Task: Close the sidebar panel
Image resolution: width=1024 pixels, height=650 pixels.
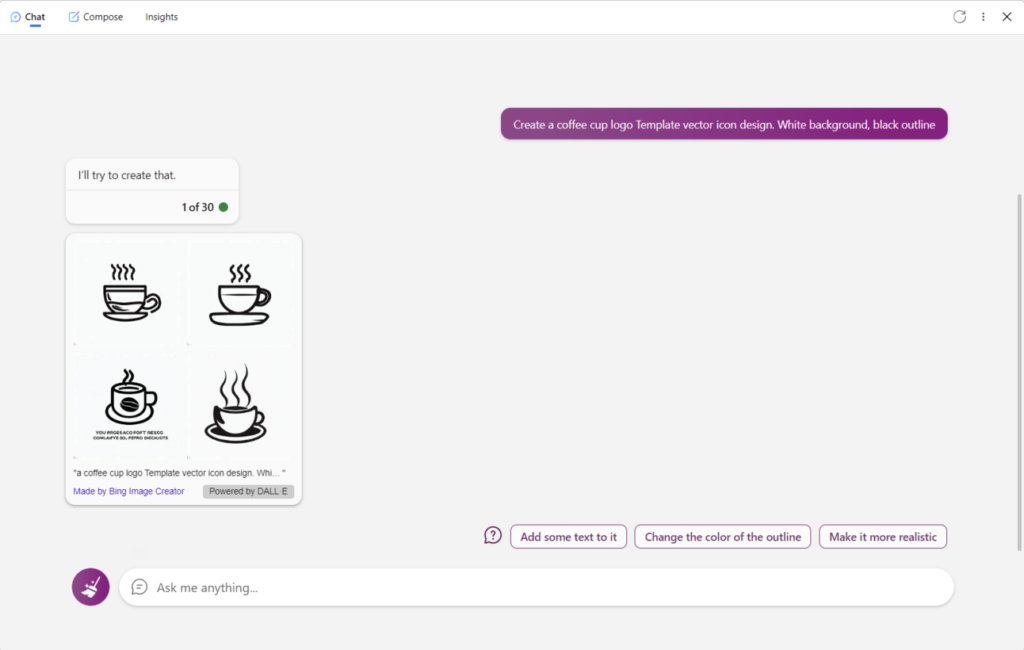Action: tap(1007, 17)
